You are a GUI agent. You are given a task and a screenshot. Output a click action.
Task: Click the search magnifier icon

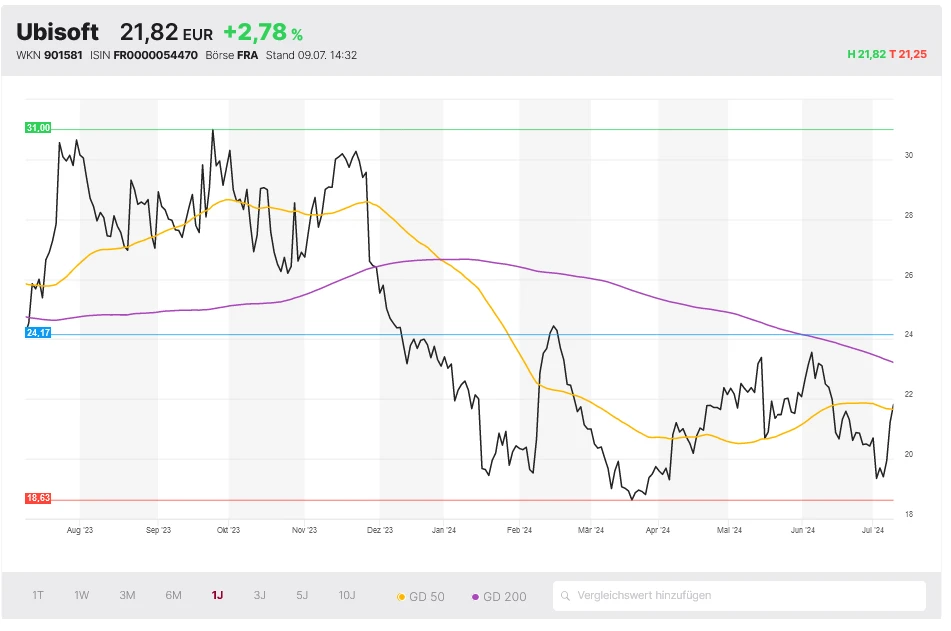click(x=566, y=596)
